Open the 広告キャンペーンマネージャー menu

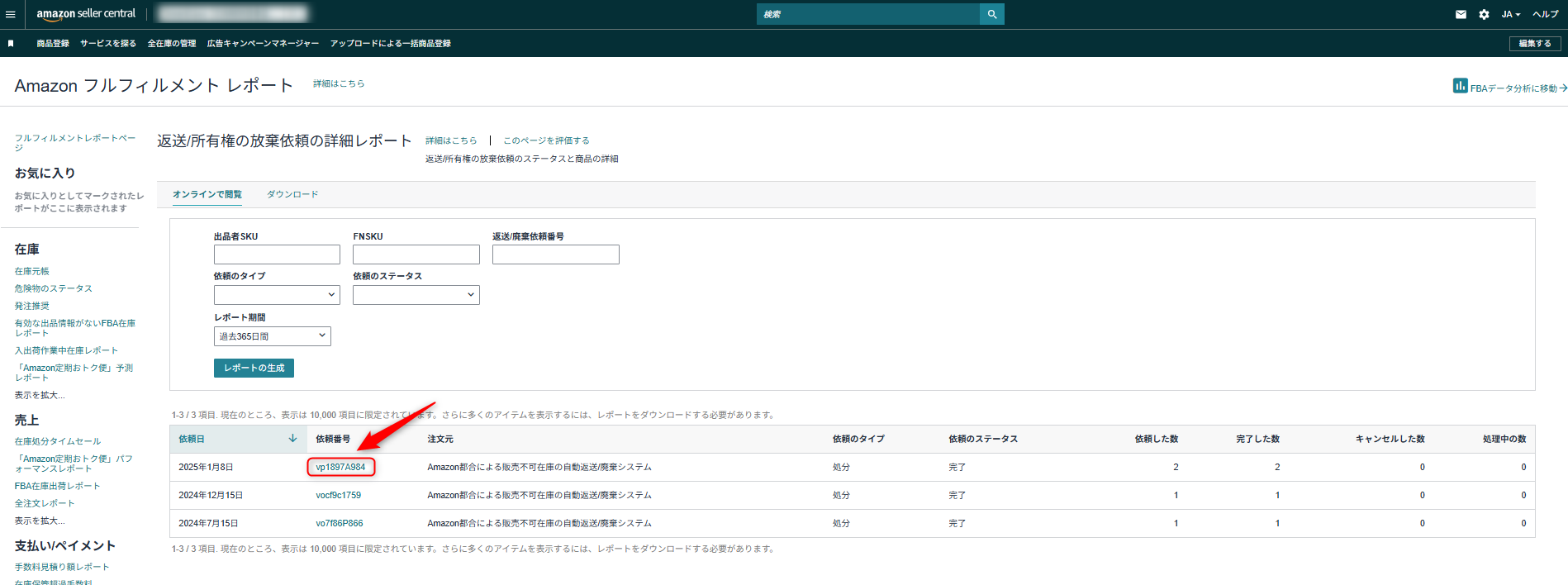pyautogui.click(x=263, y=43)
